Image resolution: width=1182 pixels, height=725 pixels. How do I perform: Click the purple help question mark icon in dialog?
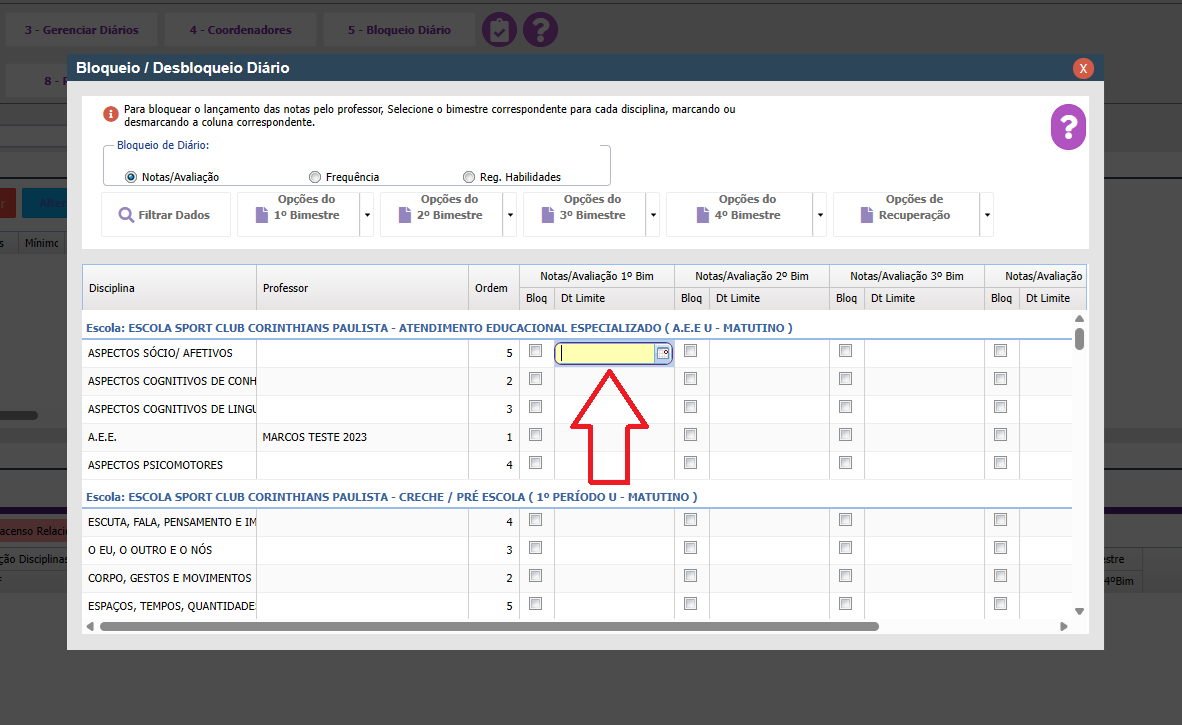1068,127
